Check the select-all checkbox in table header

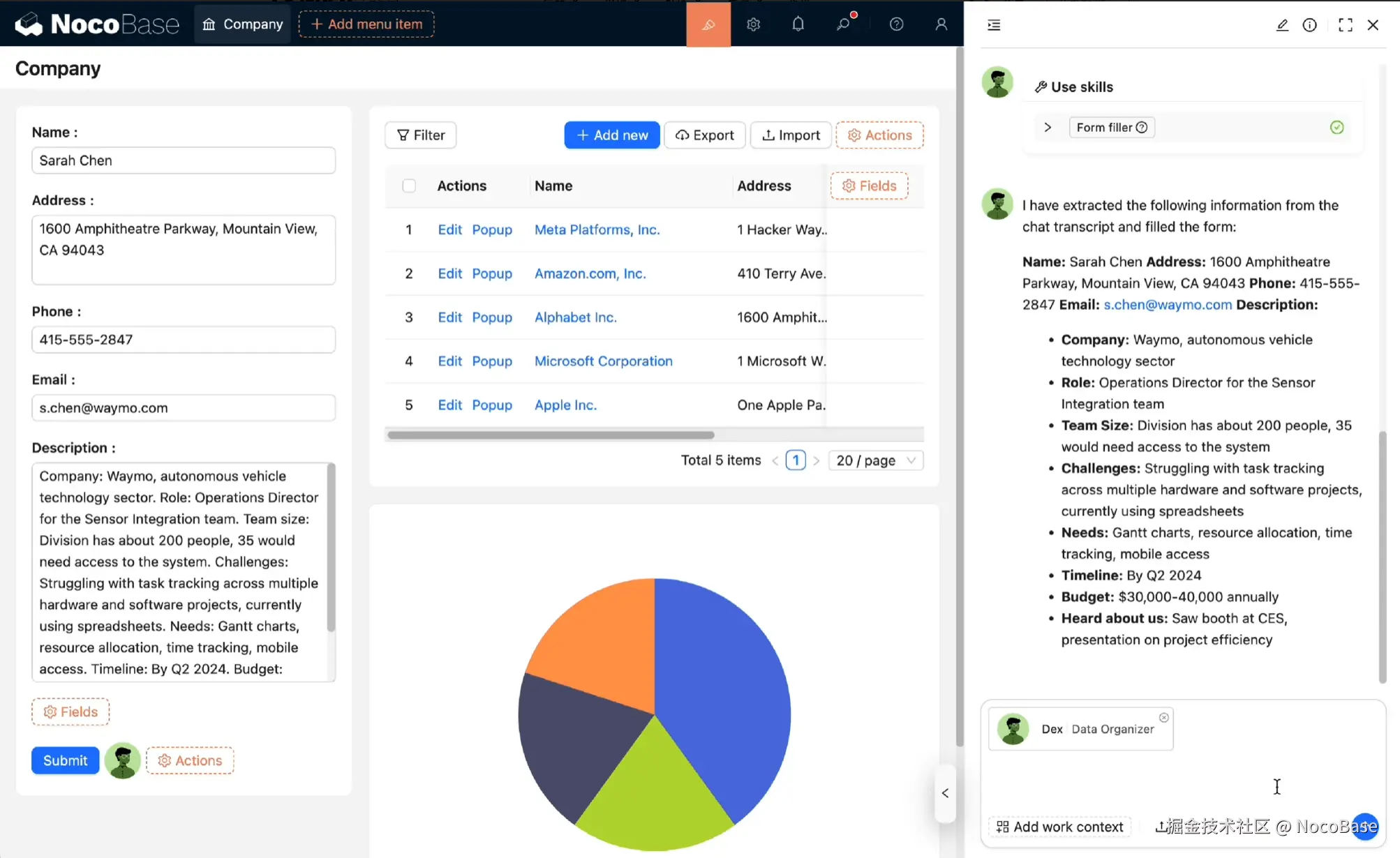[x=409, y=186]
